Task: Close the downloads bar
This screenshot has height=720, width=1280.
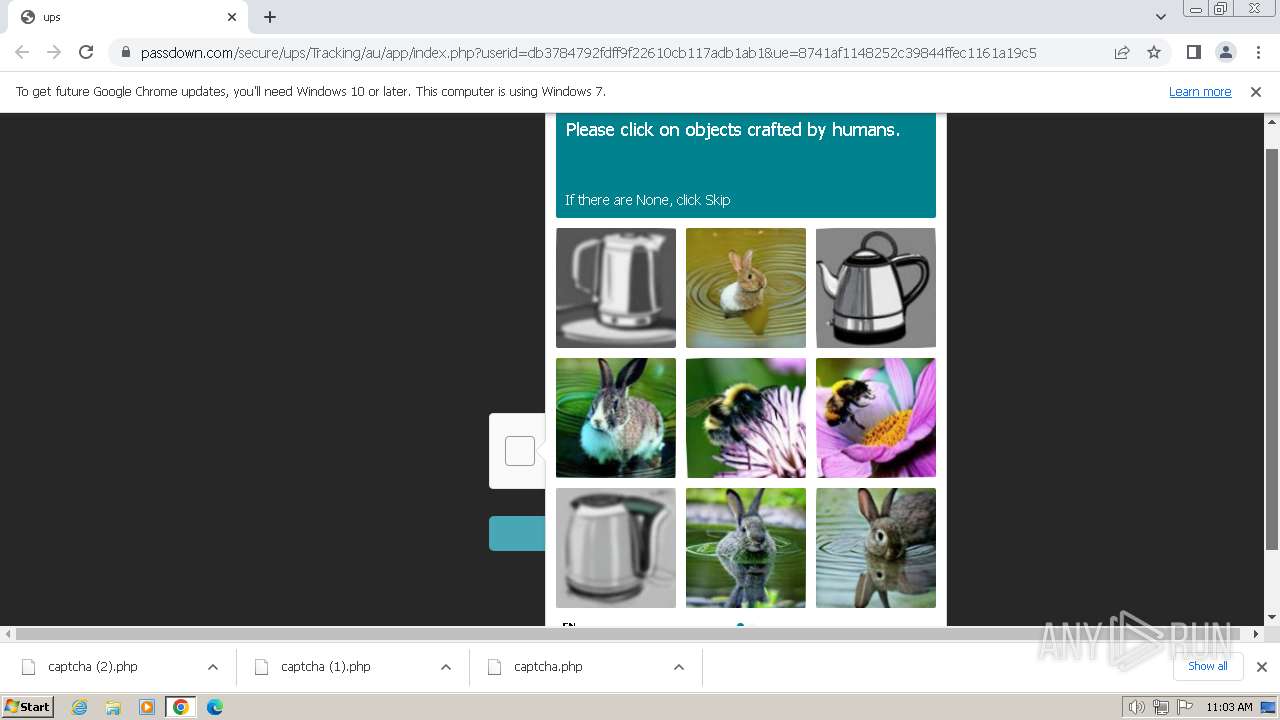Action: point(1262,667)
